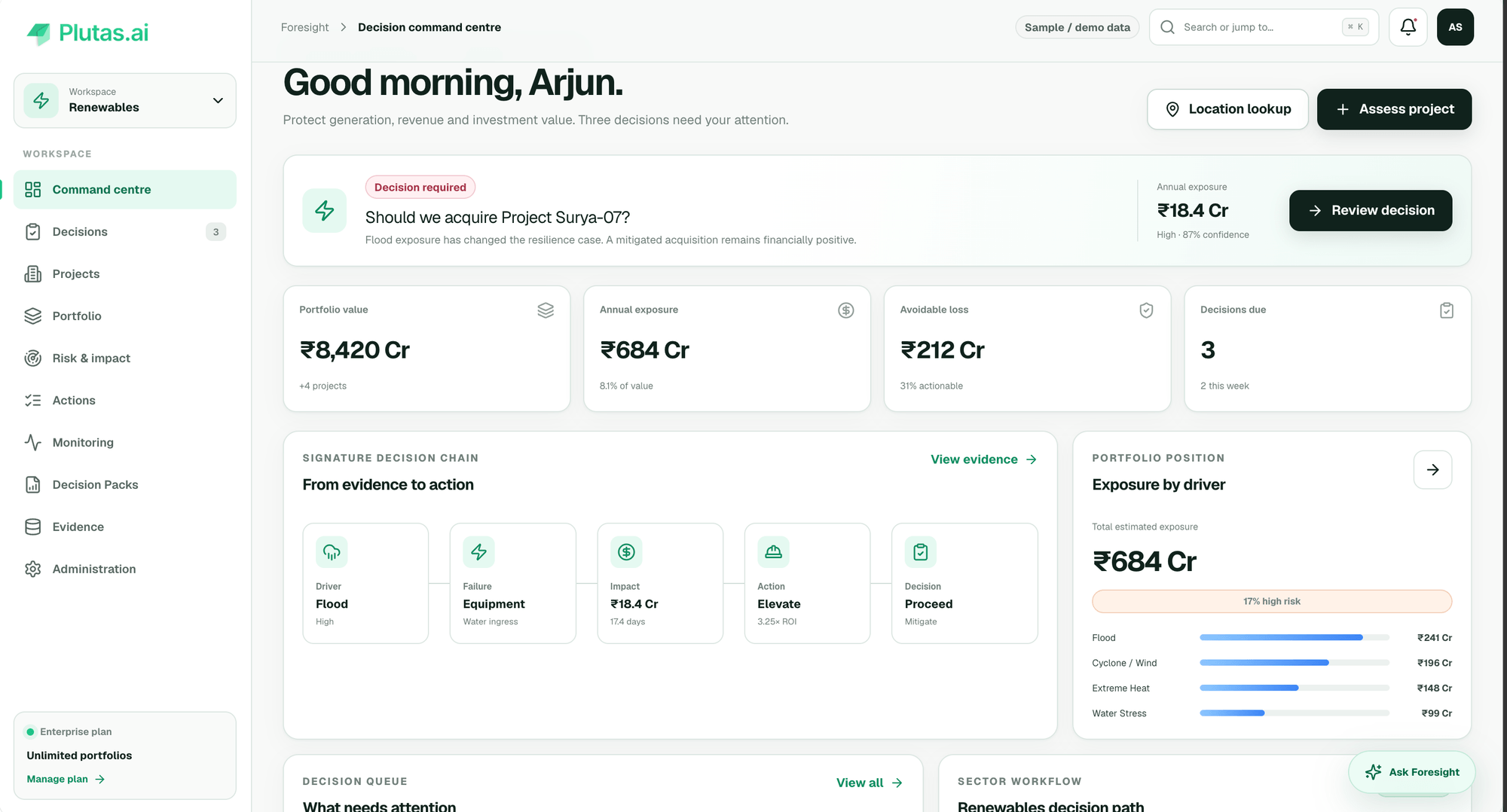Viewport: 1507px width, 812px height.
Task: Click the Avoidable loss shield icon
Action: point(1146,310)
